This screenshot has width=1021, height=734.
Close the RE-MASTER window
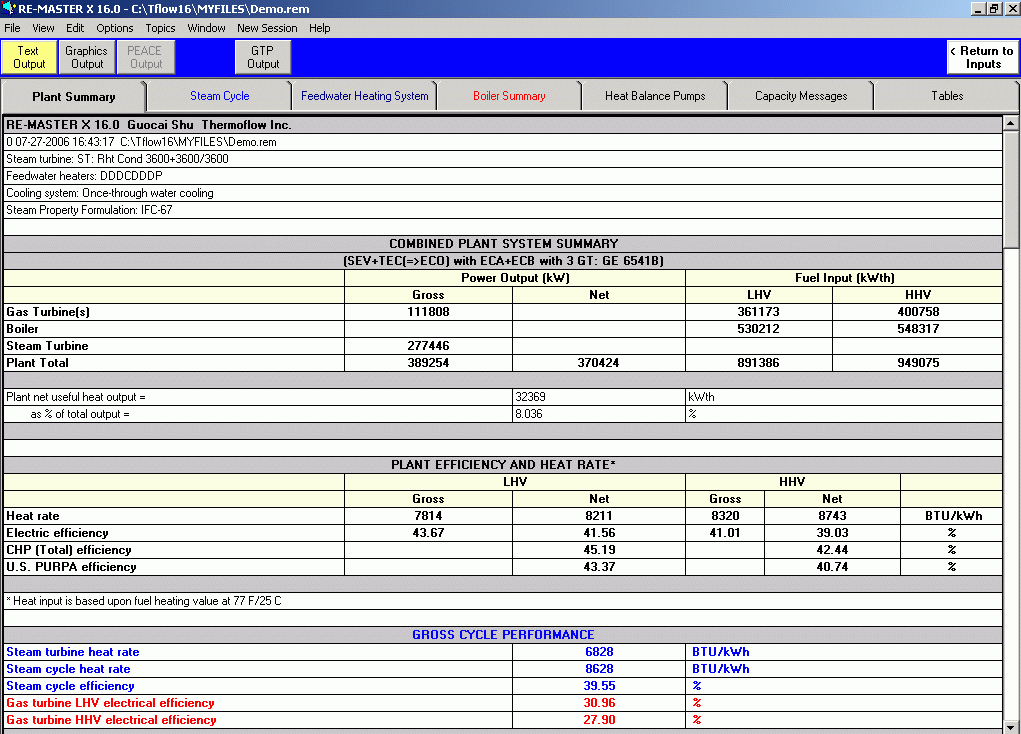tap(1010, 8)
